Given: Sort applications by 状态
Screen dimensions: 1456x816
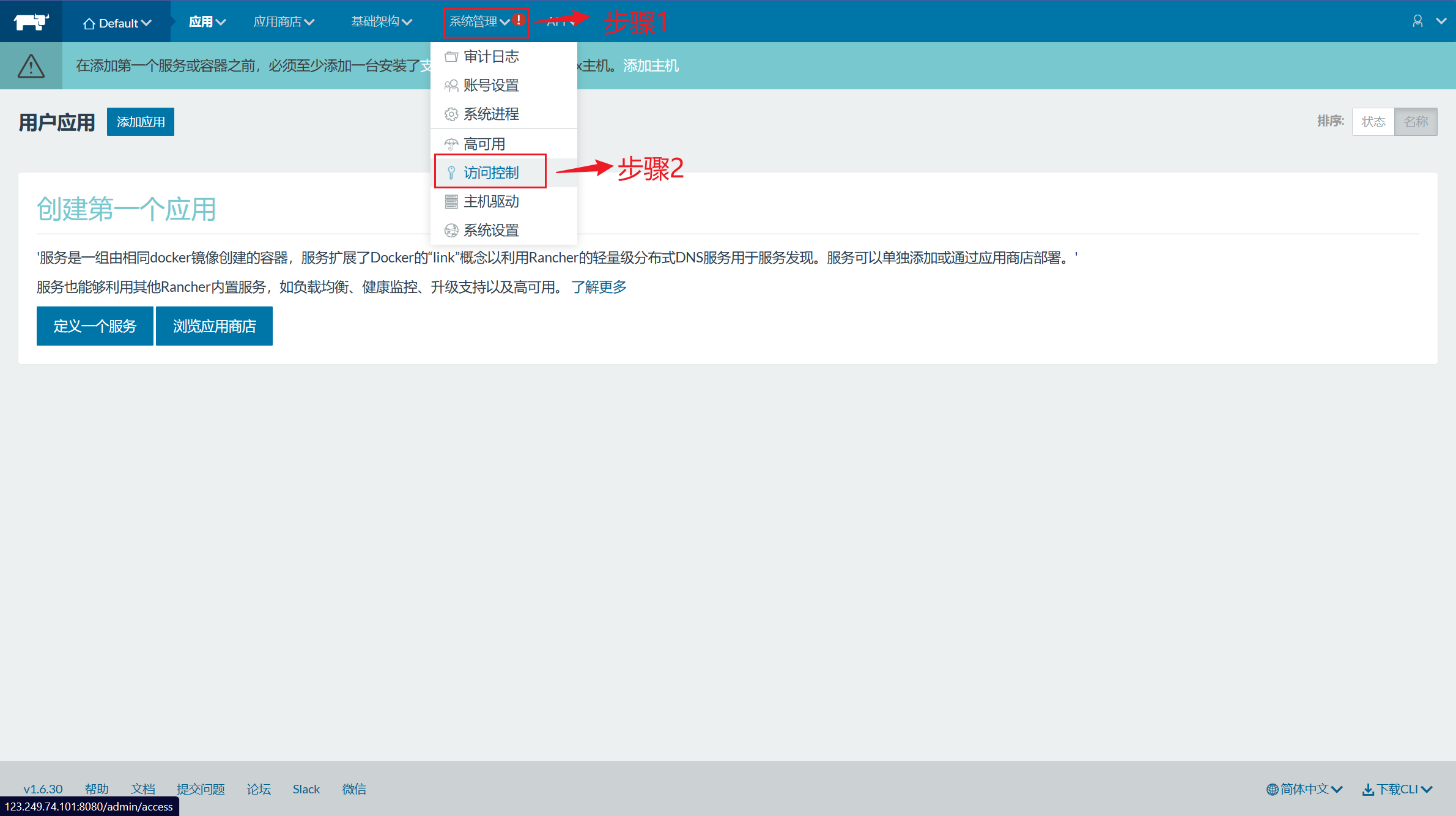Looking at the screenshot, I should pos(1373,122).
